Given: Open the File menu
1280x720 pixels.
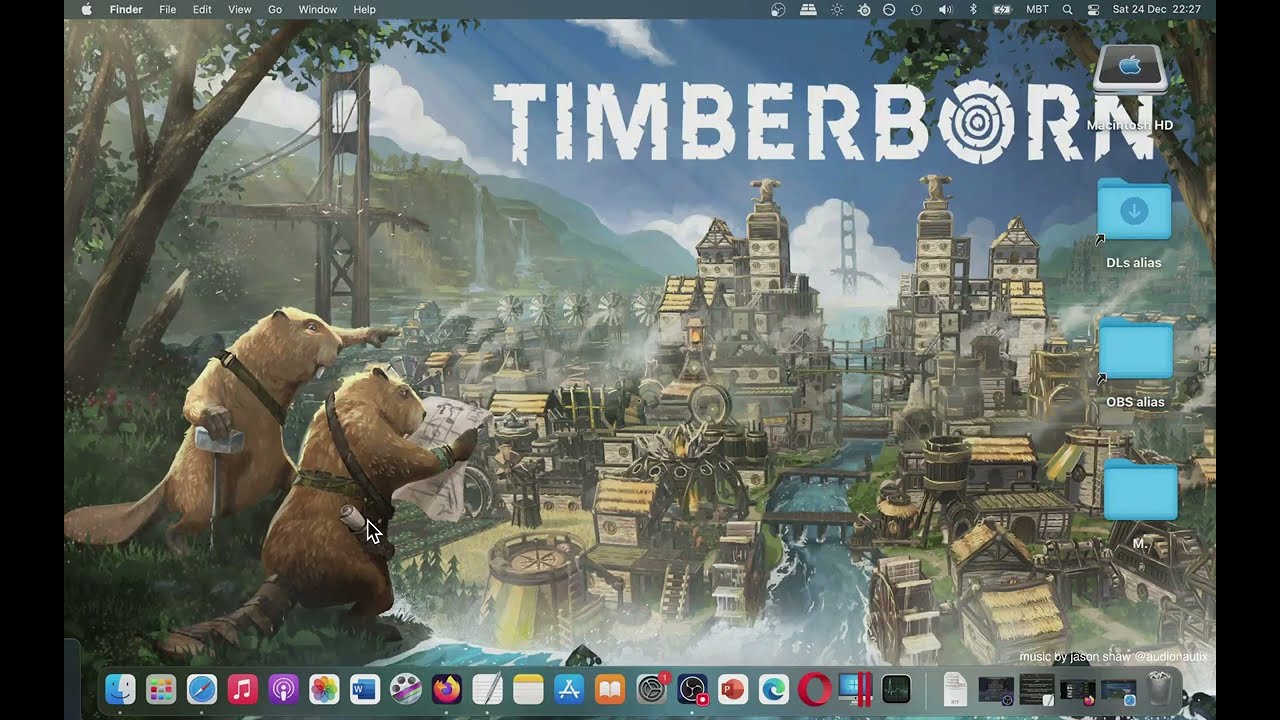Looking at the screenshot, I should pyautogui.click(x=168, y=9).
